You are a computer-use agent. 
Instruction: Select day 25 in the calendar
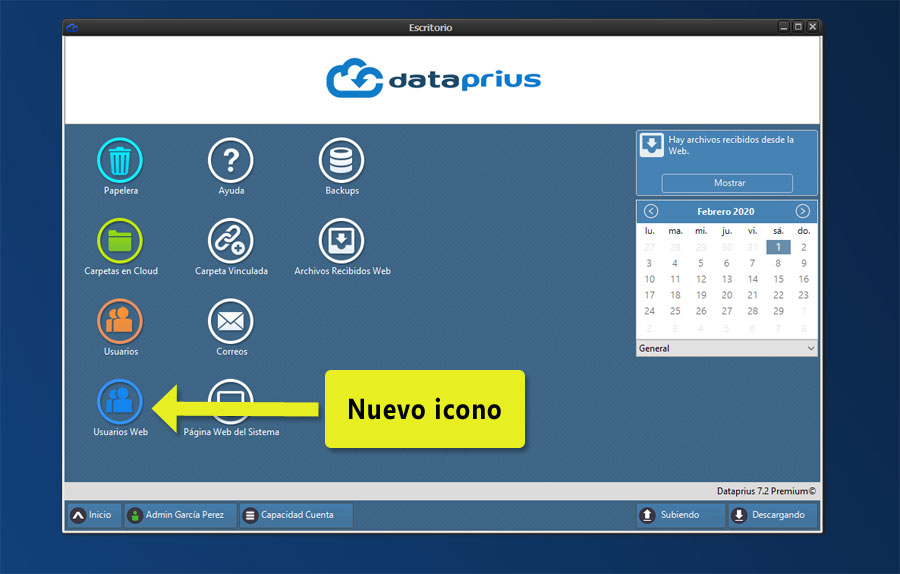tap(676, 311)
